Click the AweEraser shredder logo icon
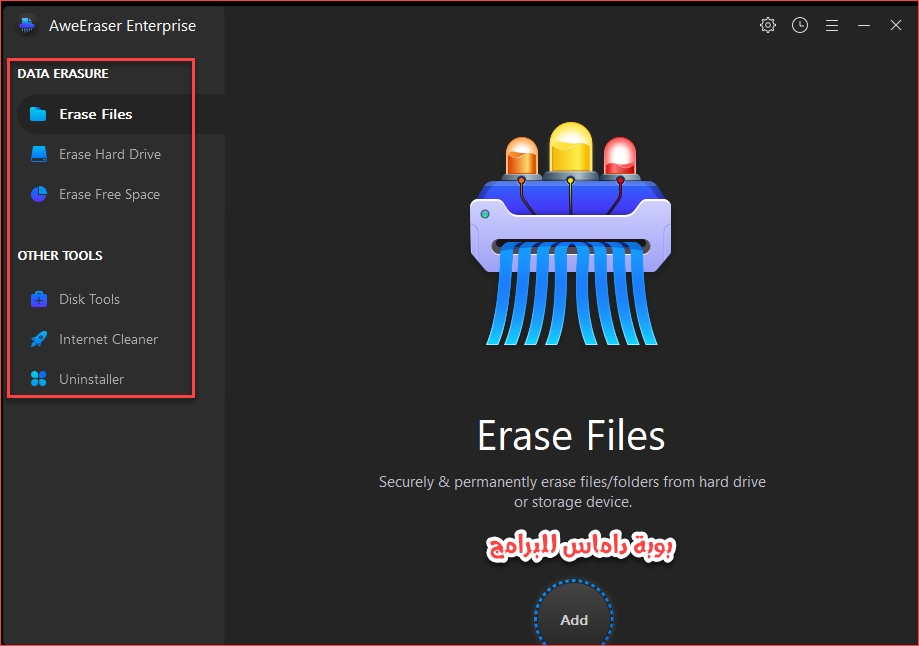 tap(27, 26)
